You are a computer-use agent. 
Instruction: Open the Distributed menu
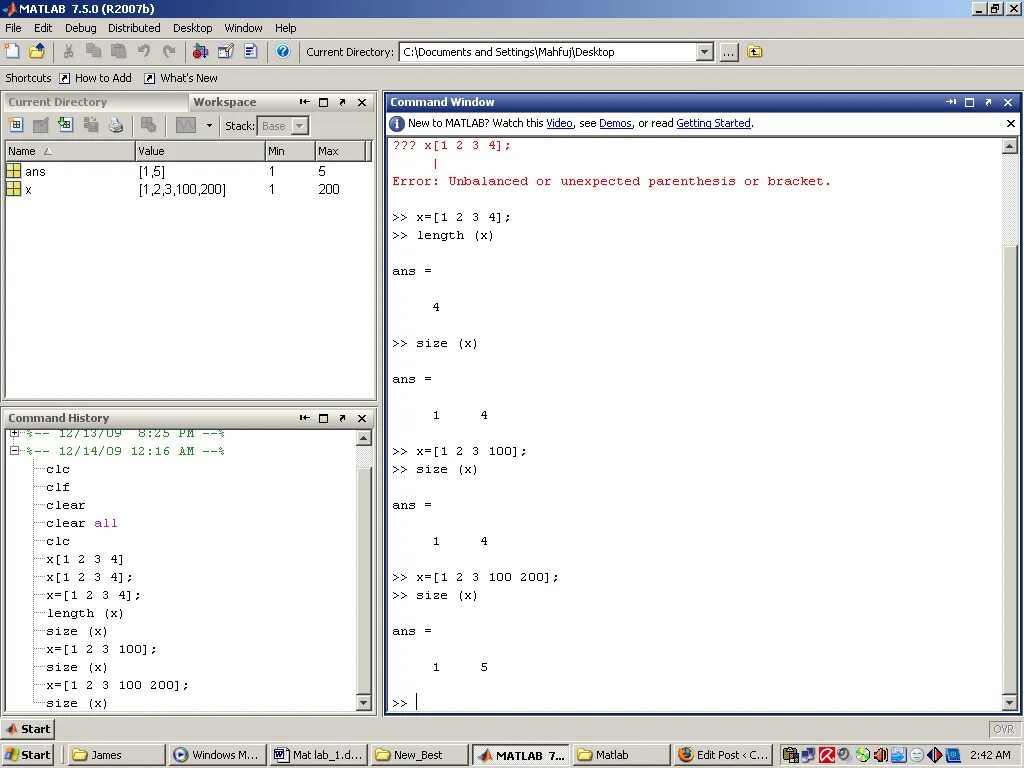134,28
